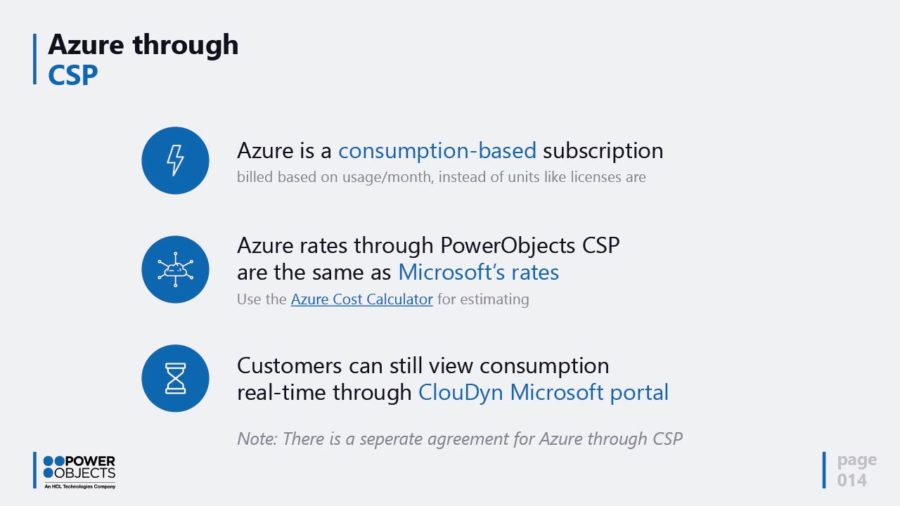Image resolution: width=900 pixels, height=506 pixels.
Task: Click the page number 014
Action: (x=852, y=481)
